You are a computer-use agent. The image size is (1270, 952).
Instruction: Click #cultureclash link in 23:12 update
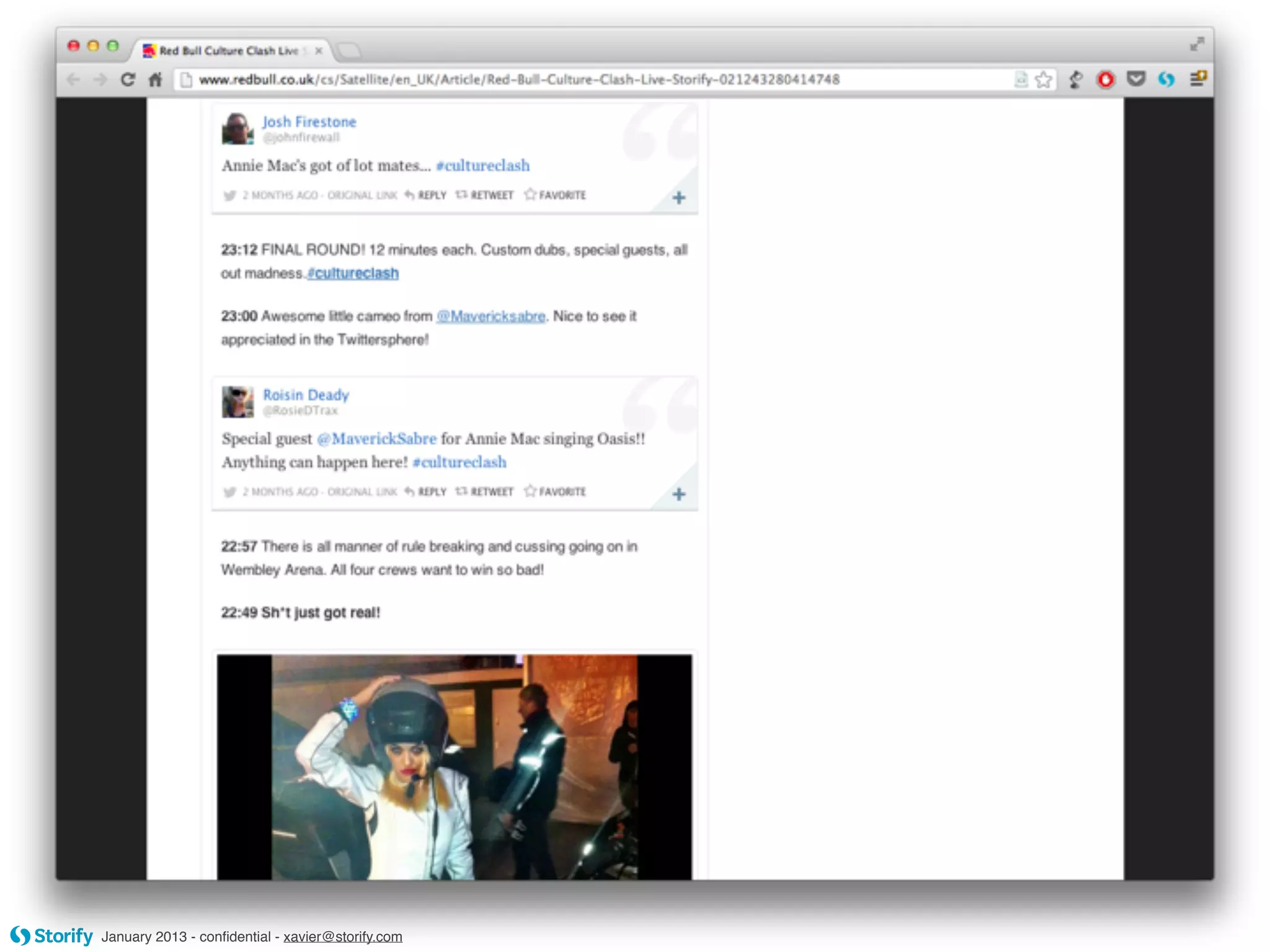(x=353, y=273)
